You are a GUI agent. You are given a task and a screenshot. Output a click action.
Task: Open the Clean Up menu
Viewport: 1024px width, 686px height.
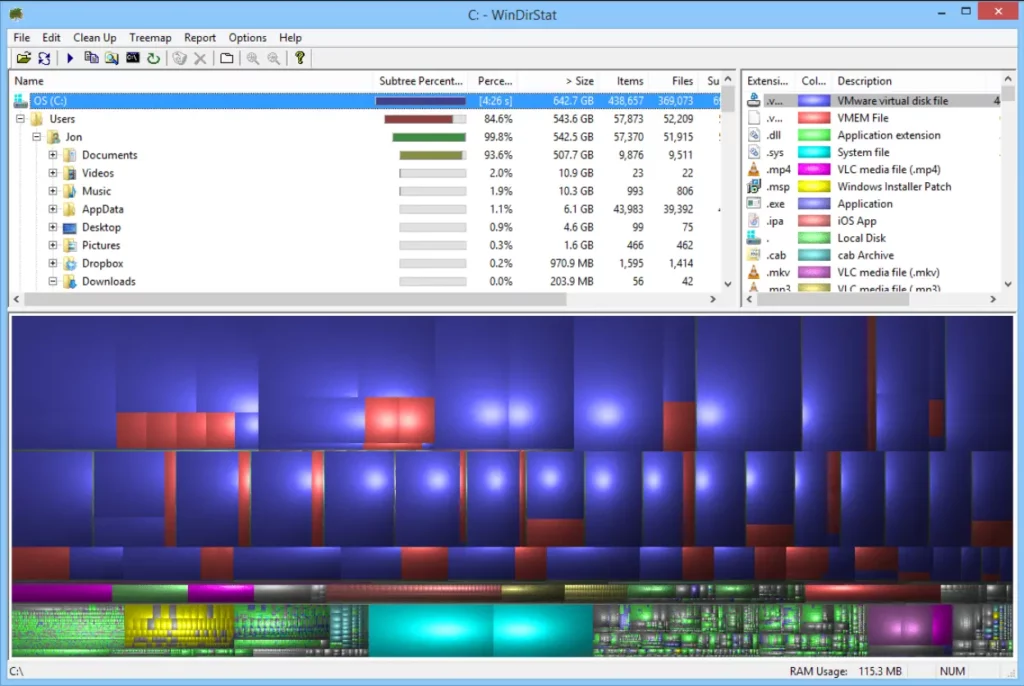coord(94,37)
